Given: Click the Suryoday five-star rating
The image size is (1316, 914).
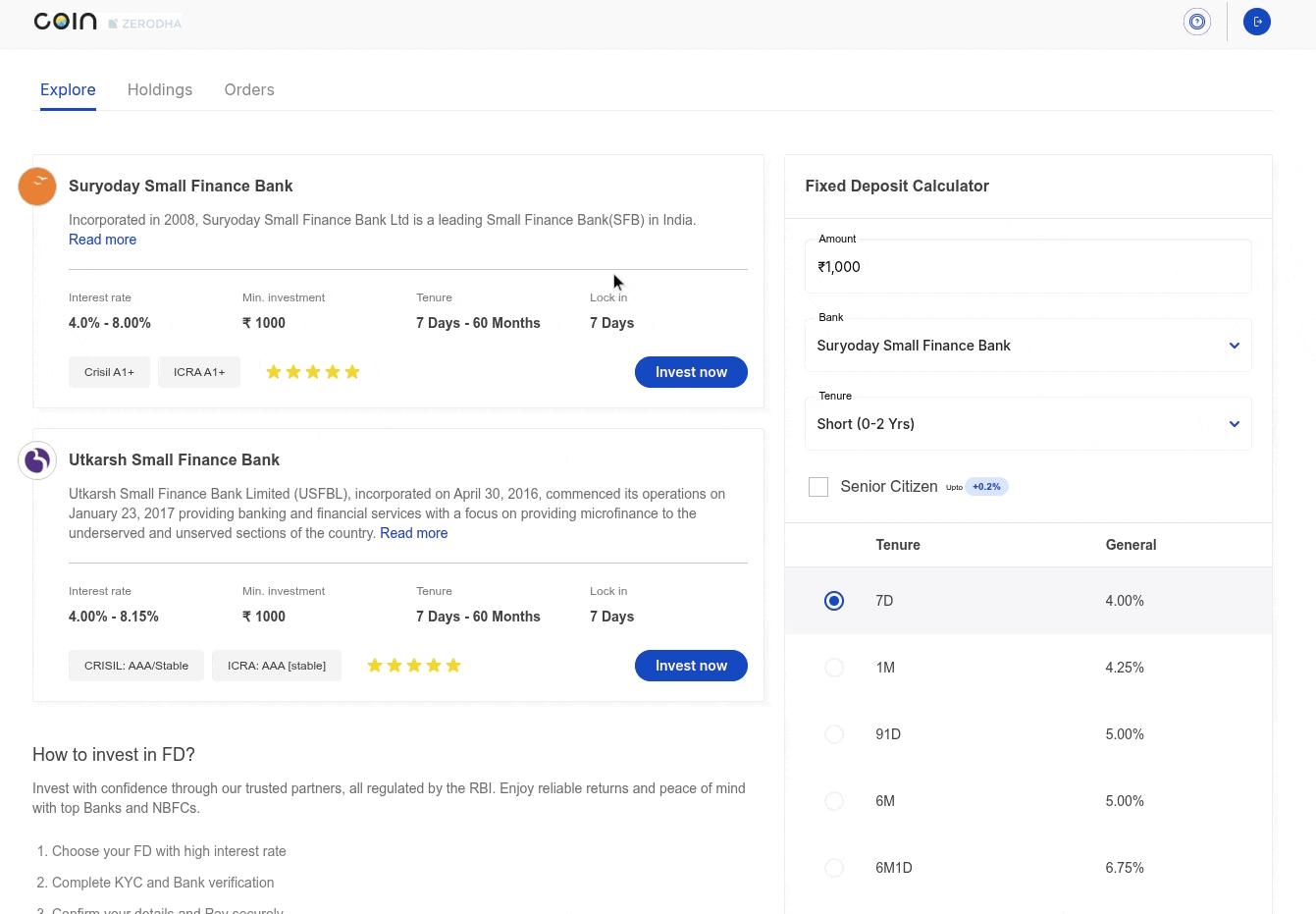Looking at the screenshot, I should 313,372.
